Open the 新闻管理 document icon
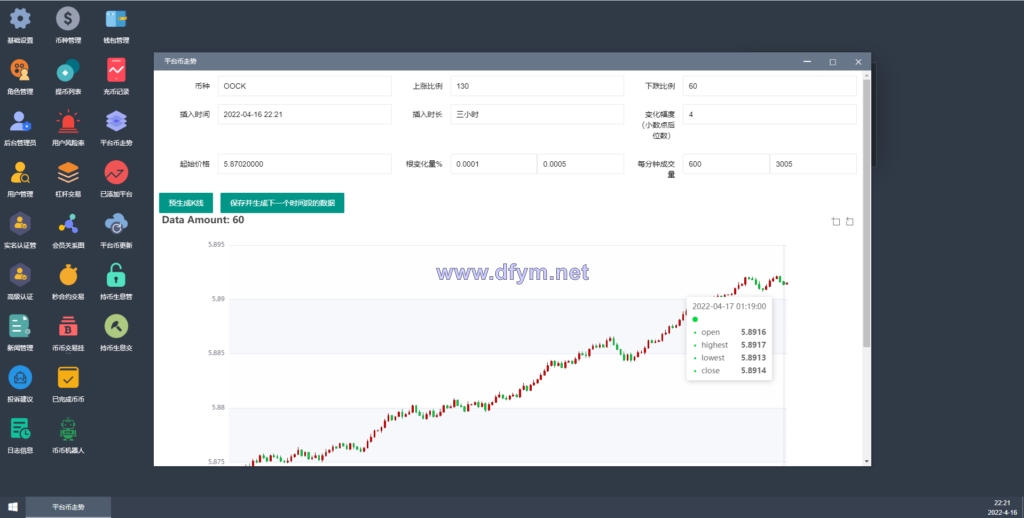1024x518 pixels. (x=20, y=326)
